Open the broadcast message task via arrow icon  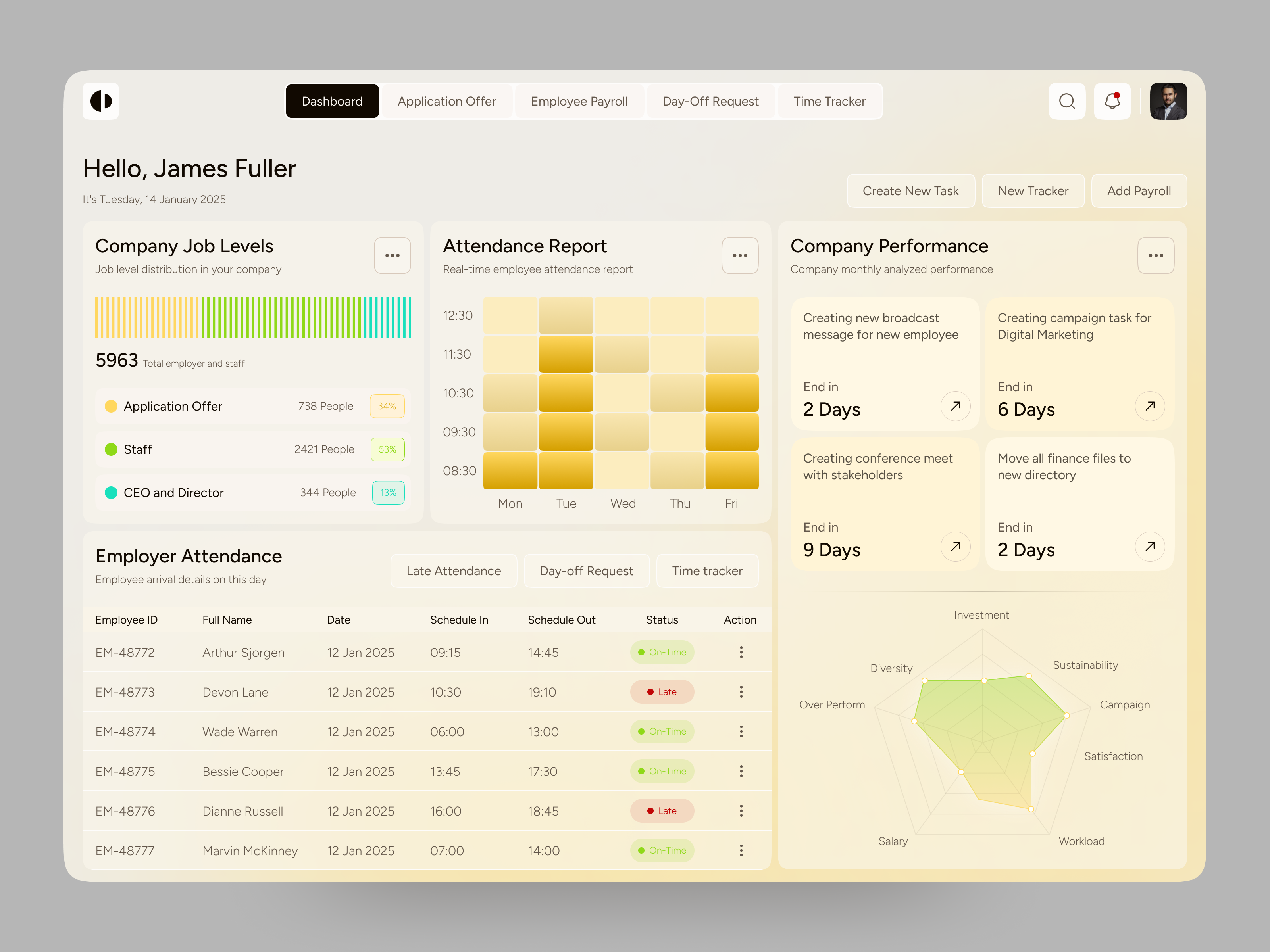pos(955,406)
